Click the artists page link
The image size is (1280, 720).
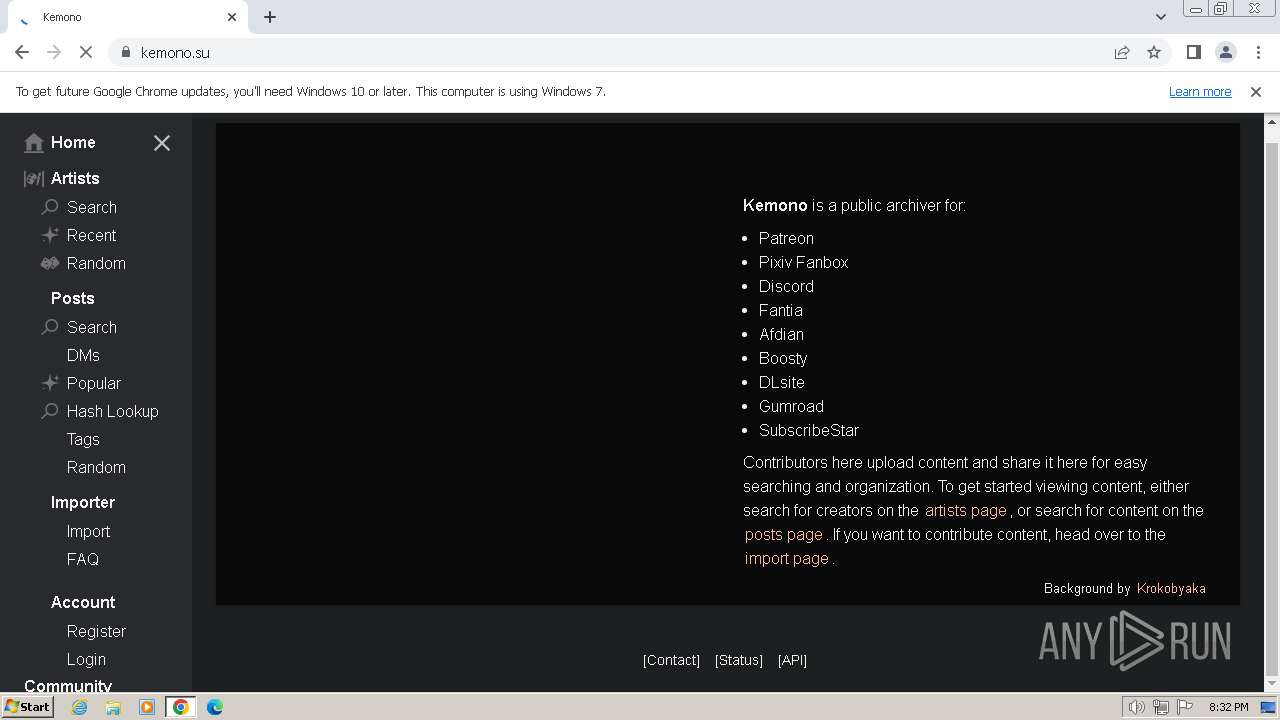(x=966, y=510)
